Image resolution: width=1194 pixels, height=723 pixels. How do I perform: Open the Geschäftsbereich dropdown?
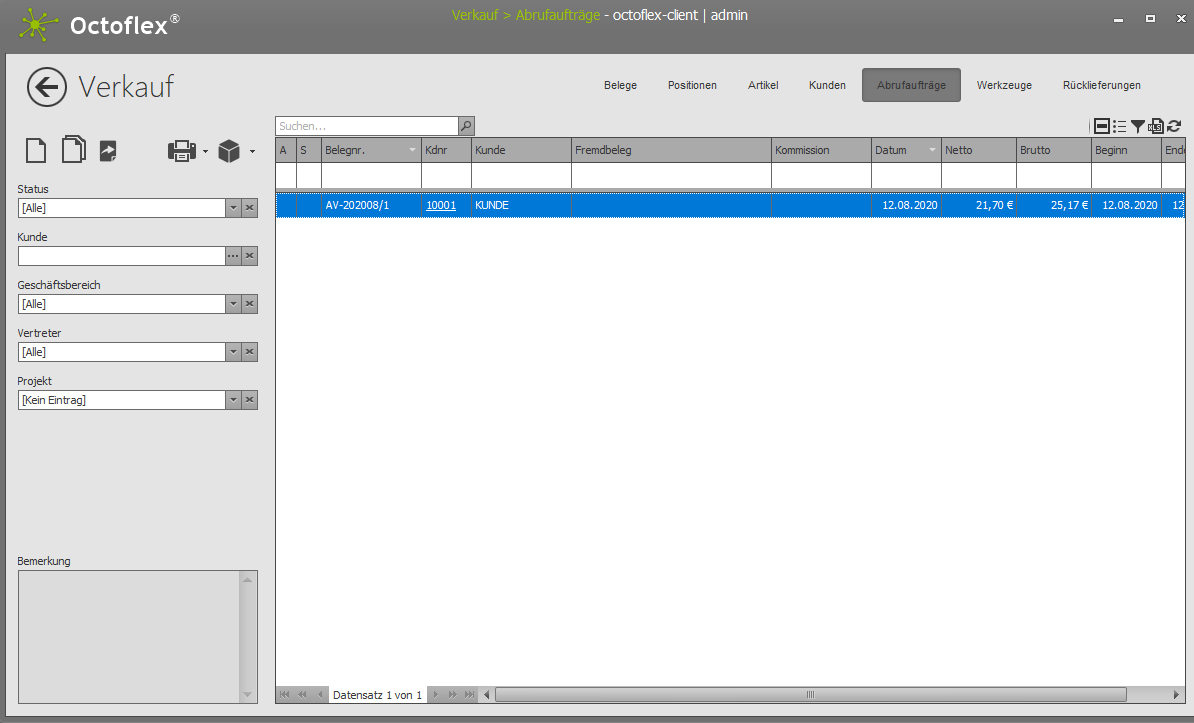pos(233,304)
